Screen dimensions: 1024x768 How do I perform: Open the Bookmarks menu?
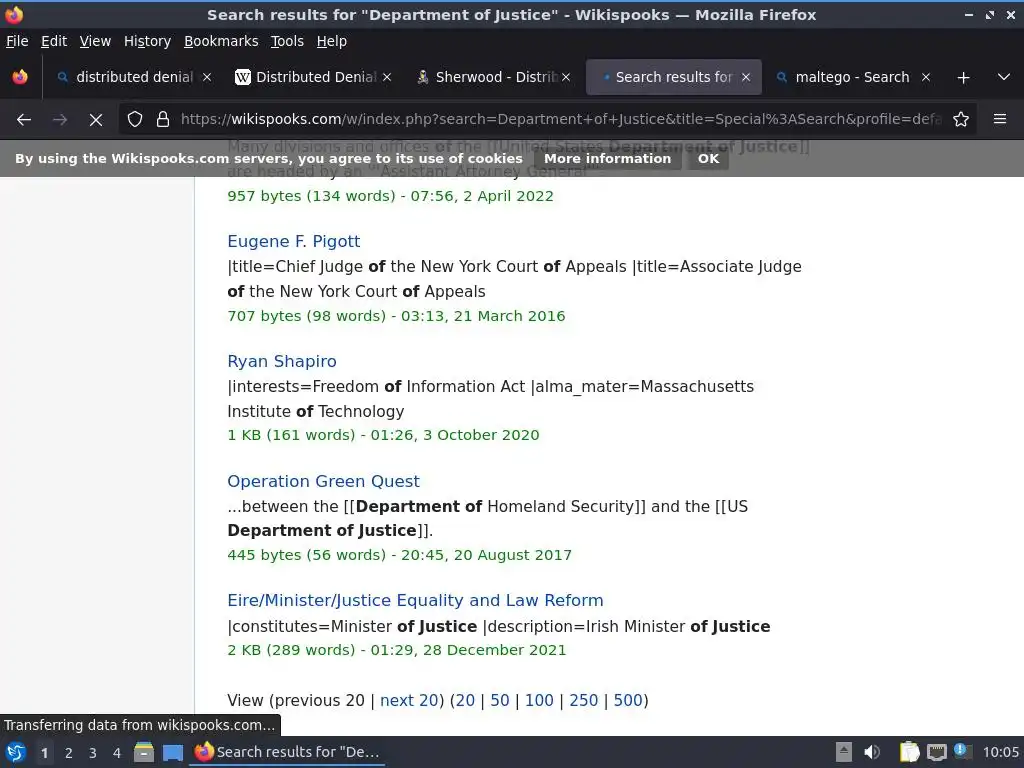coord(221,41)
